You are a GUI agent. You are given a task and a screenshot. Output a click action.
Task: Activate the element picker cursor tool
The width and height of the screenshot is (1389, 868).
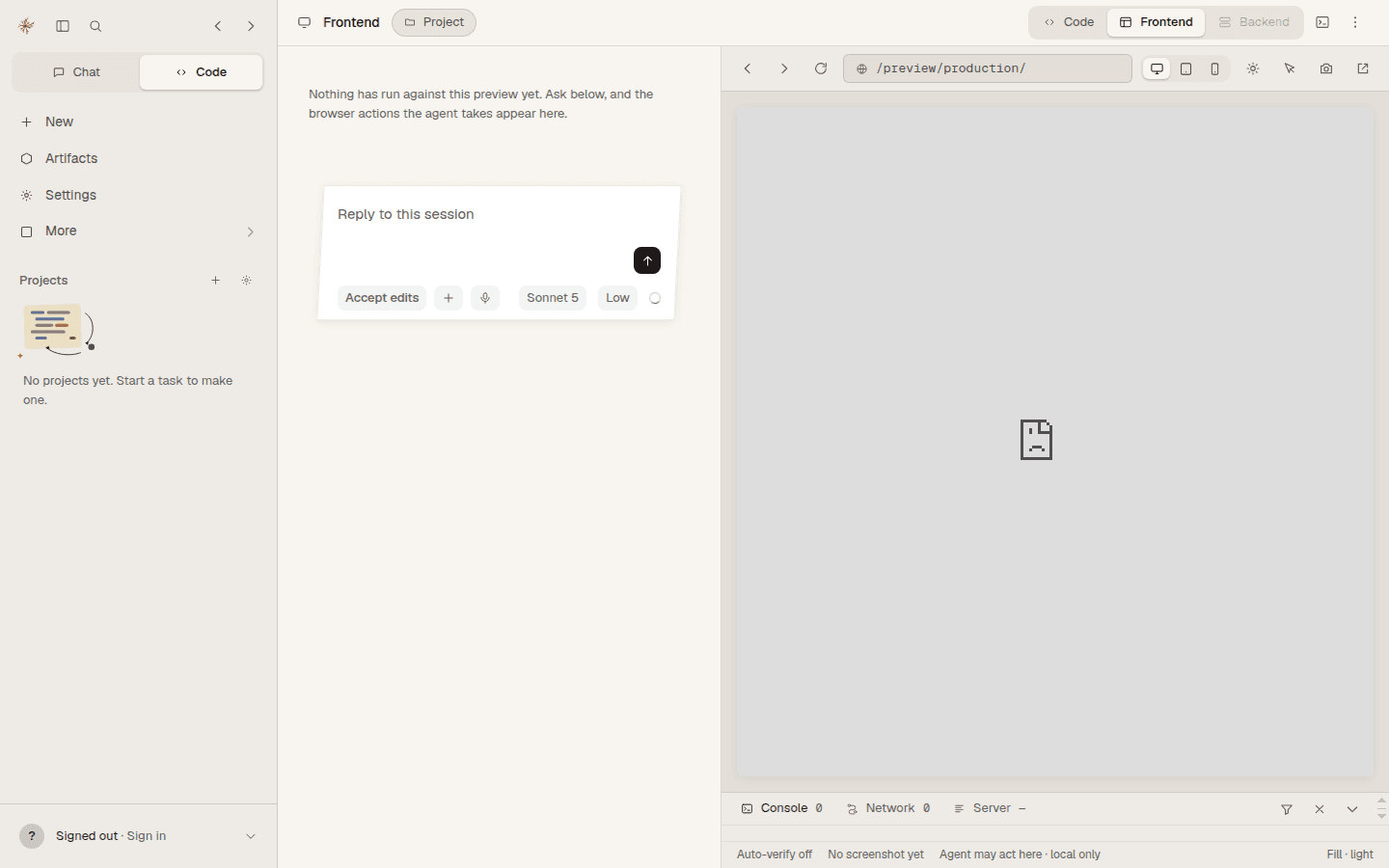click(1290, 68)
